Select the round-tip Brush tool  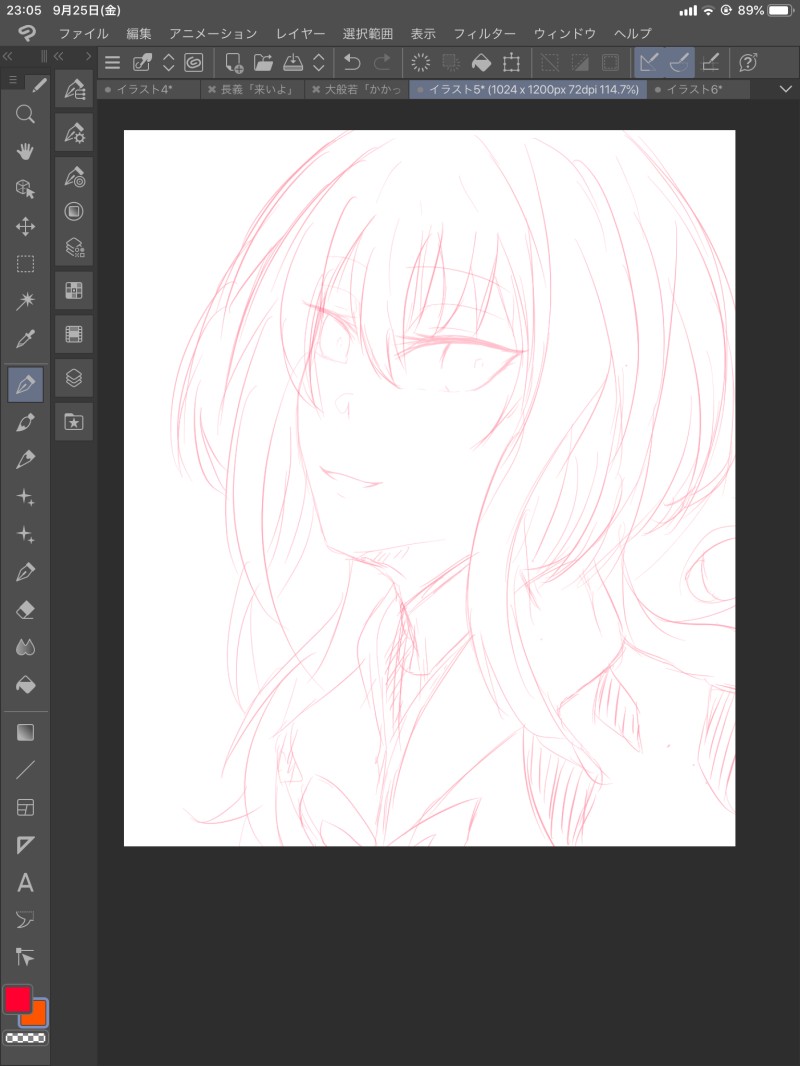point(25,422)
